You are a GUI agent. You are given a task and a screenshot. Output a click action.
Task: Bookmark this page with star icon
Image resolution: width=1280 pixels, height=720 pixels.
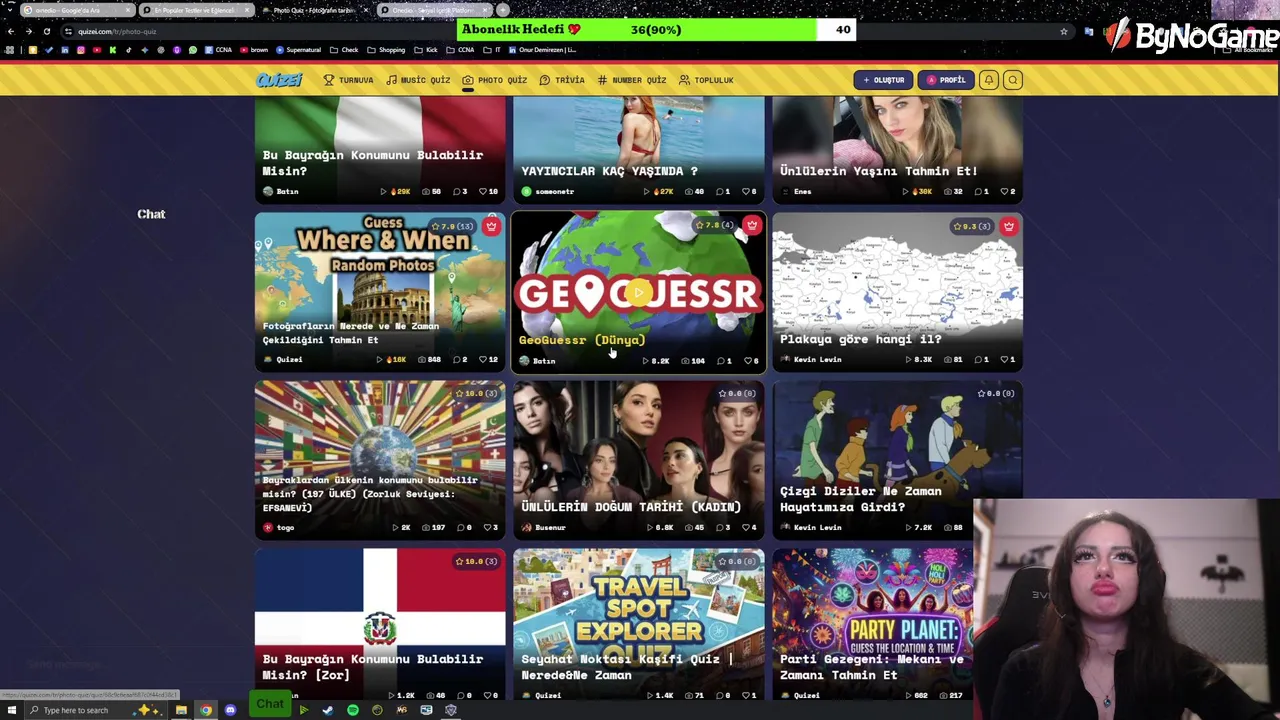click(1063, 31)
